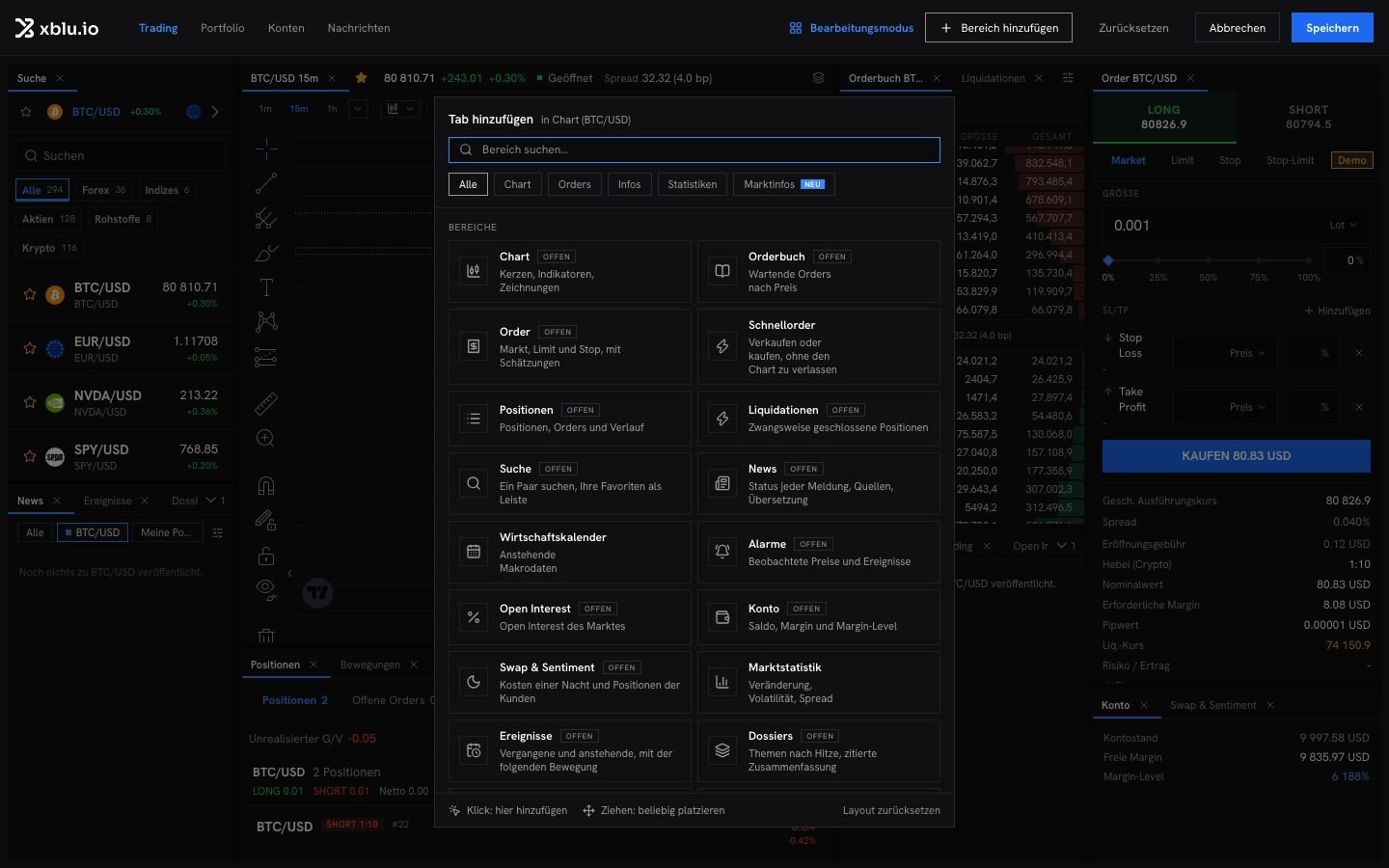This screenshot has height=868, width=1389.
Task: Select the crosshair tool in chart toolbar
Action: click(266, 148)
